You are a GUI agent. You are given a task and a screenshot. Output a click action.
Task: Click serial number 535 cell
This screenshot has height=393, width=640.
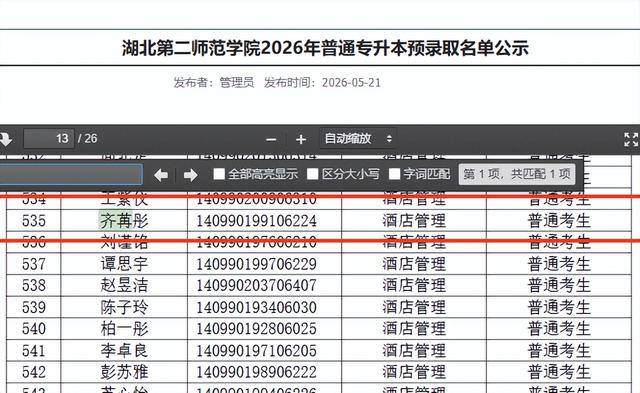tap(33, 221)
